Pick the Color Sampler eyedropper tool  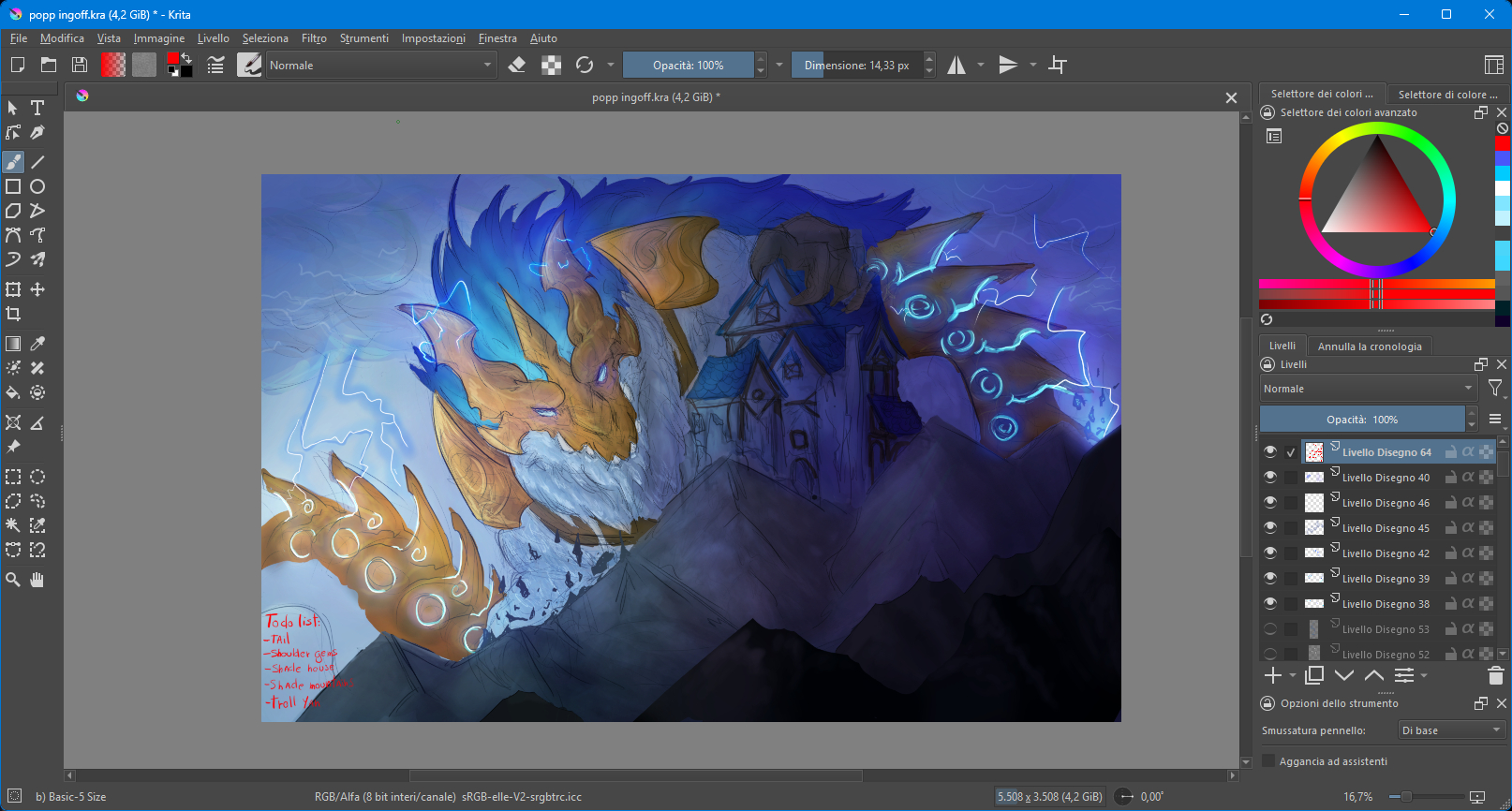point(37,344)
